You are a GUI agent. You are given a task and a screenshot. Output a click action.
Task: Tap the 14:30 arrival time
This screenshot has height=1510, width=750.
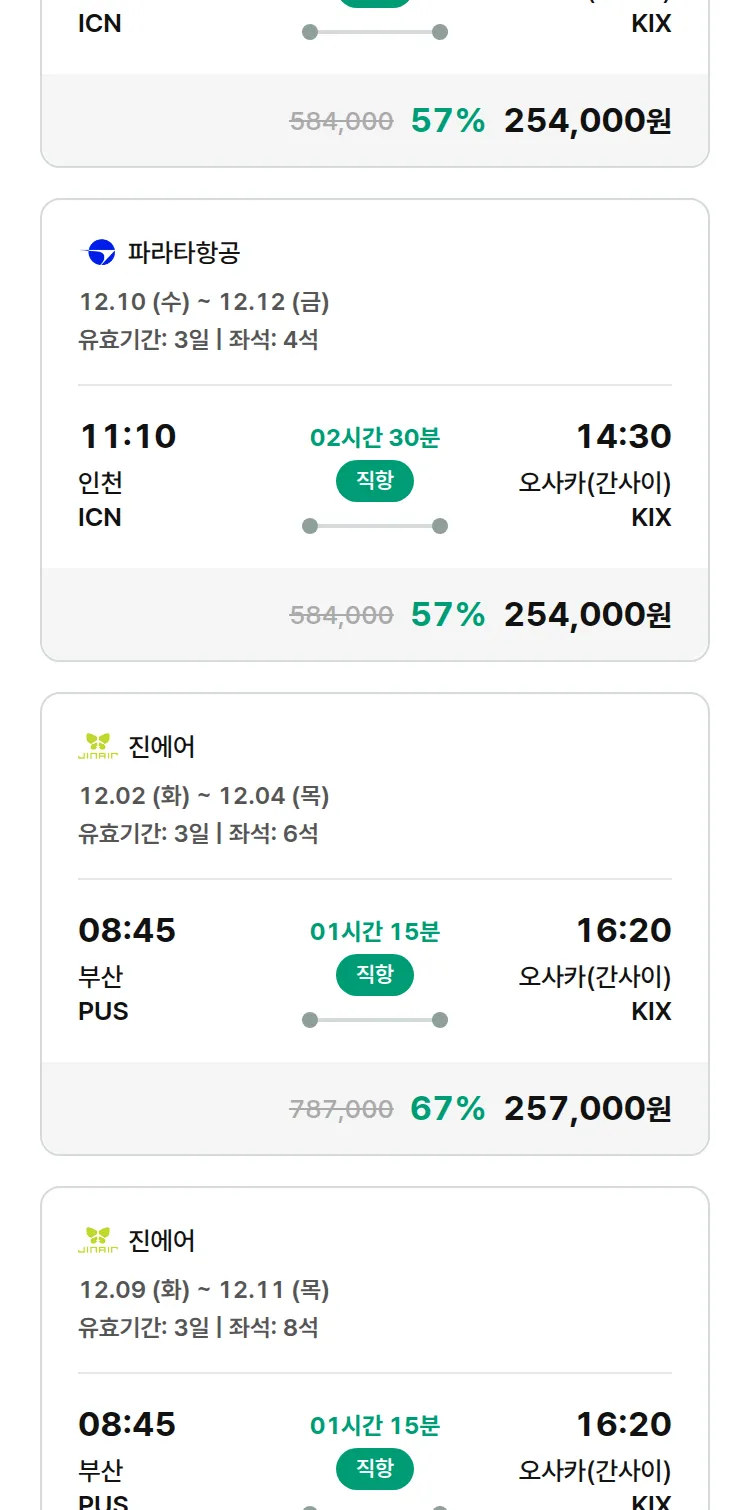[x=623, y=436]
